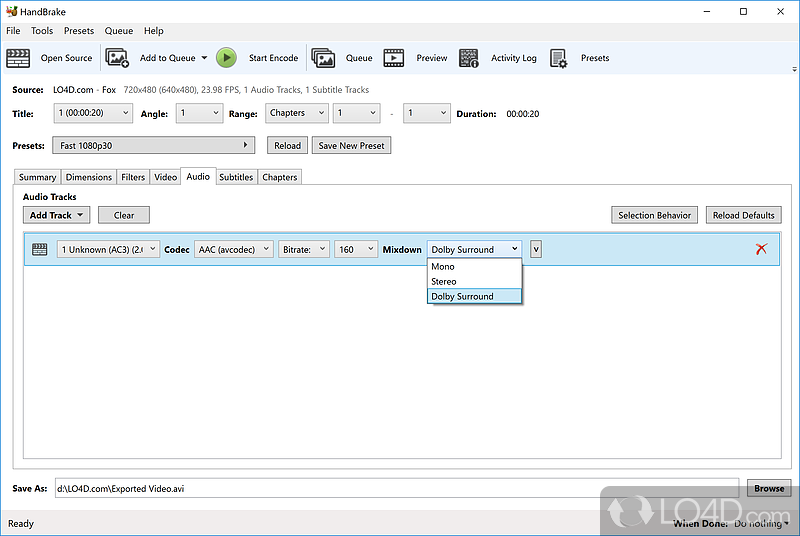Switch to the Subtitles tab

tap(236, 177)
